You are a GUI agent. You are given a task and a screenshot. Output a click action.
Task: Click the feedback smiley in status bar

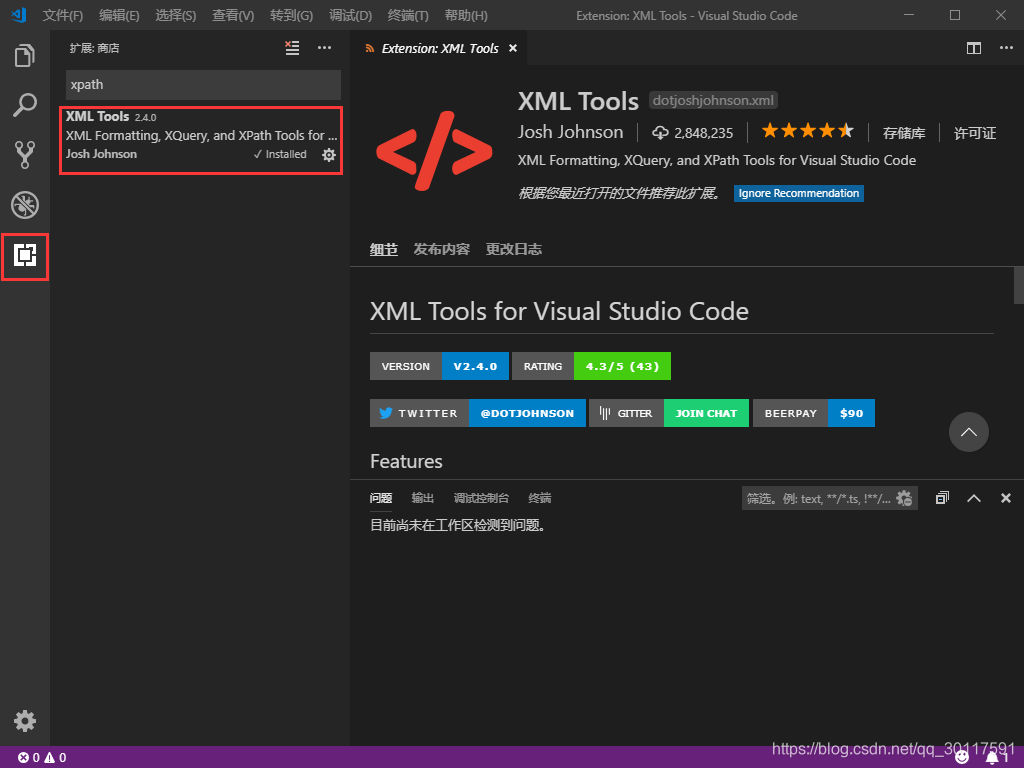tap(962, 758)
